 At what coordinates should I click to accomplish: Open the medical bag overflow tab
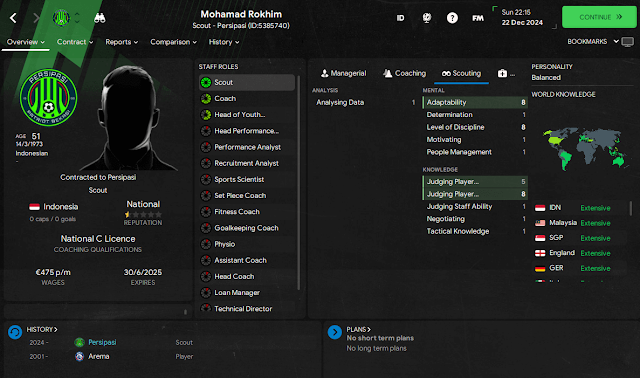tap(506, 73)
